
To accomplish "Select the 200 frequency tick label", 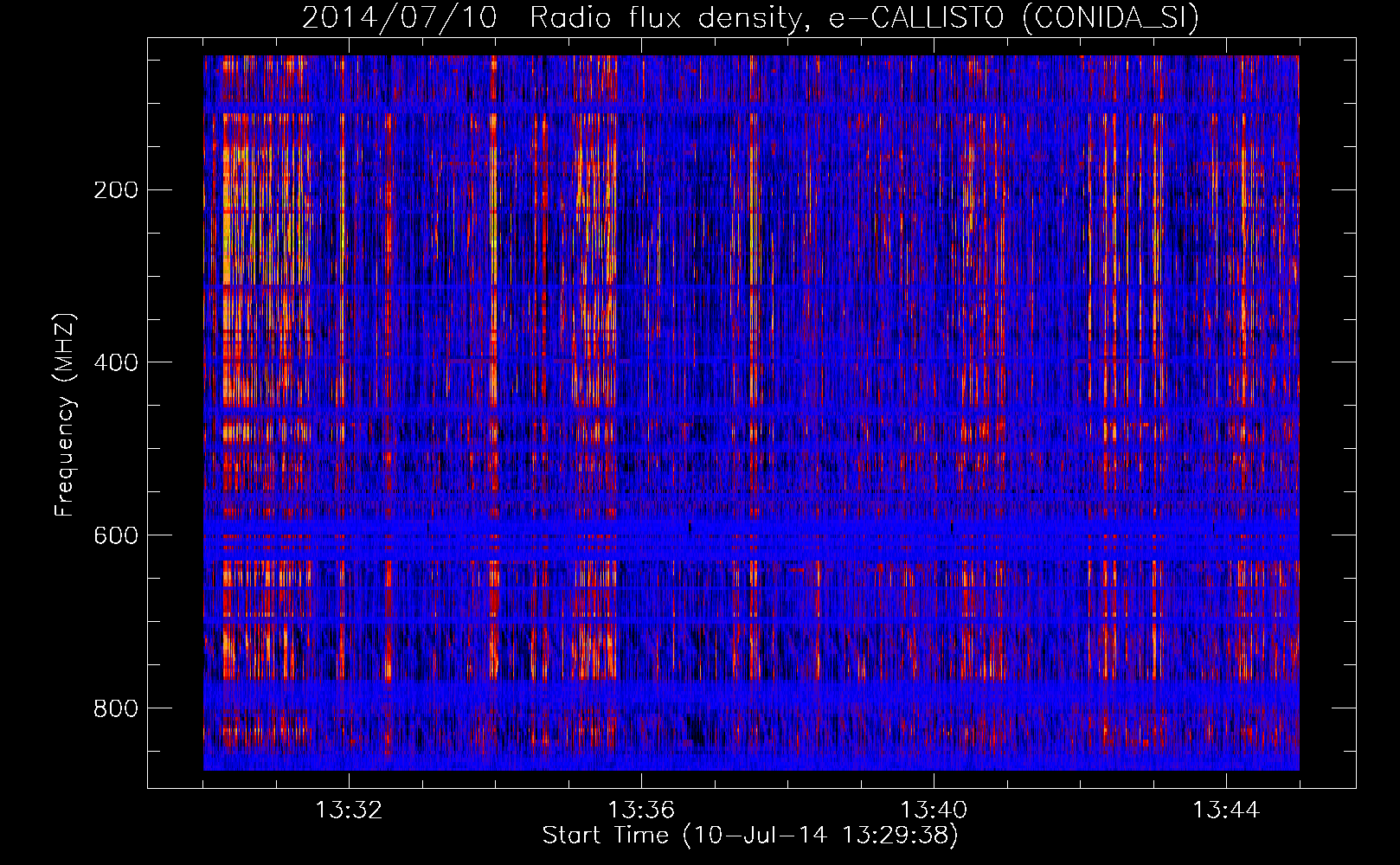I will (x=116, y=189).
